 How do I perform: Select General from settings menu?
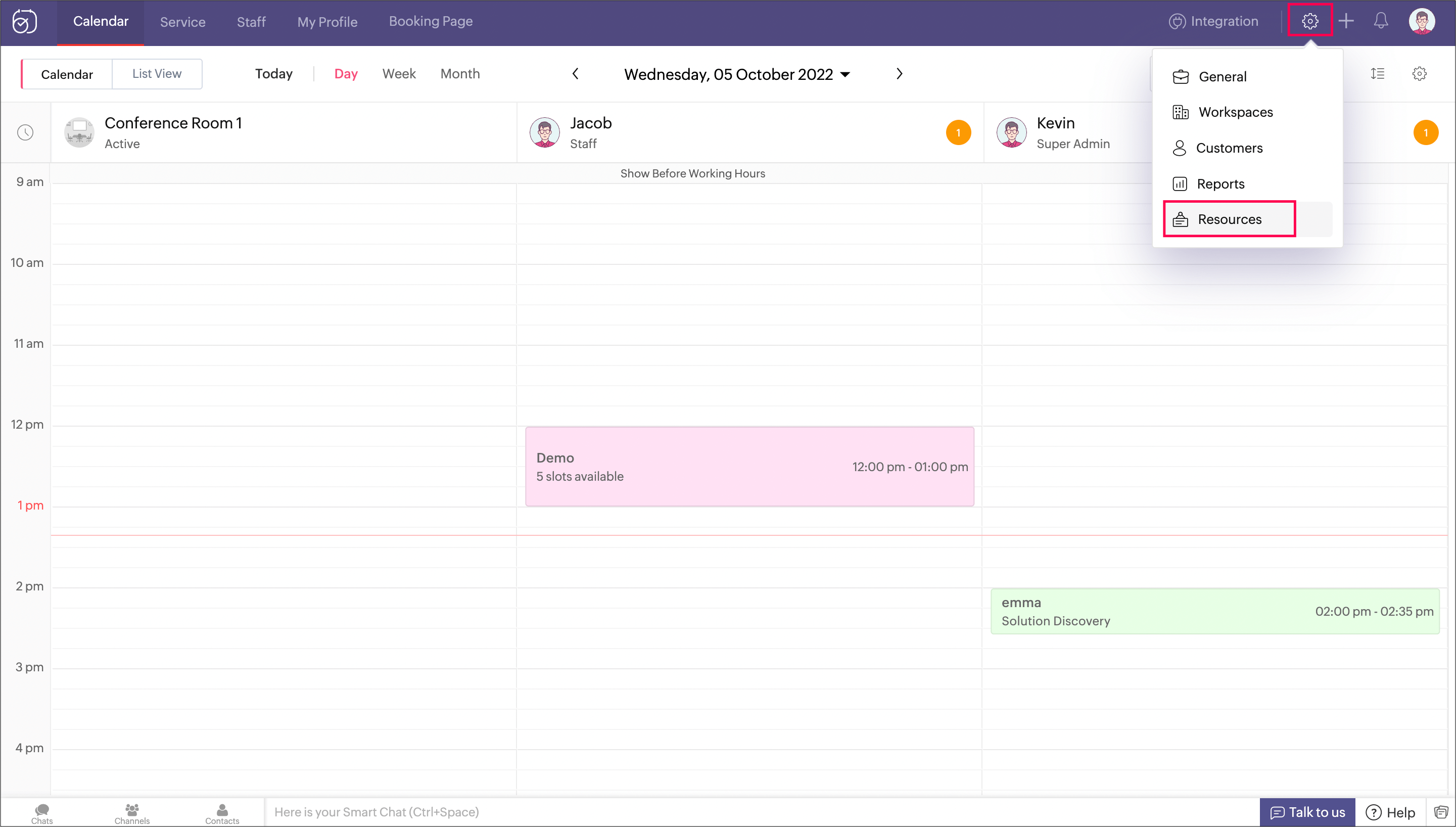coord(1247,77)
